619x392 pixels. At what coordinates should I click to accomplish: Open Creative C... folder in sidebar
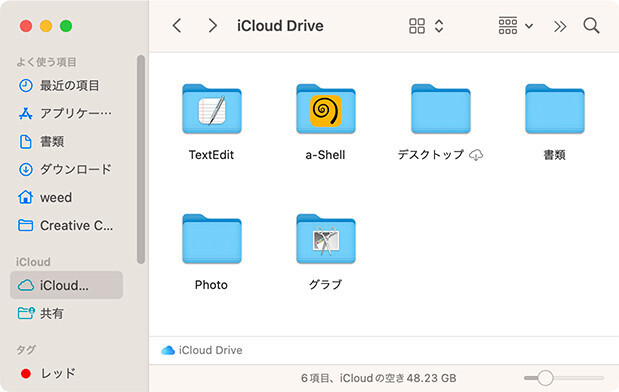(66, 225)
